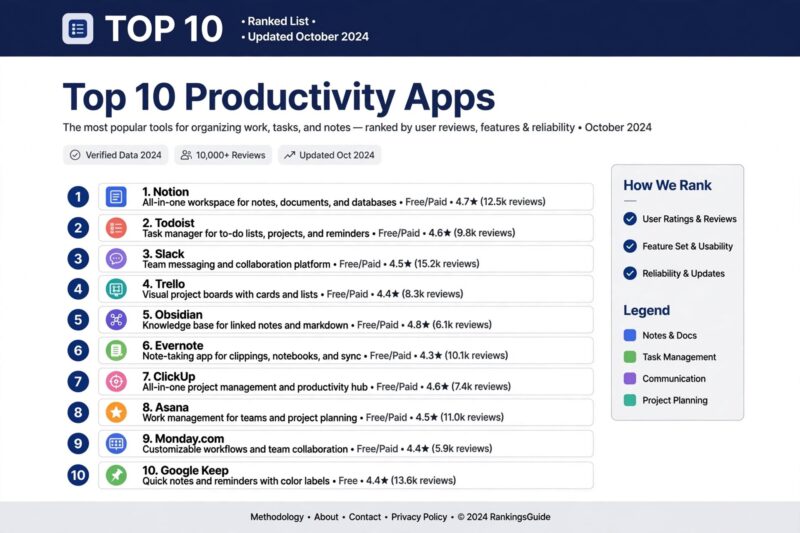Click the purple Slack chat bubble icon
The width and height of the screenshot is (800, 533).
116,259
